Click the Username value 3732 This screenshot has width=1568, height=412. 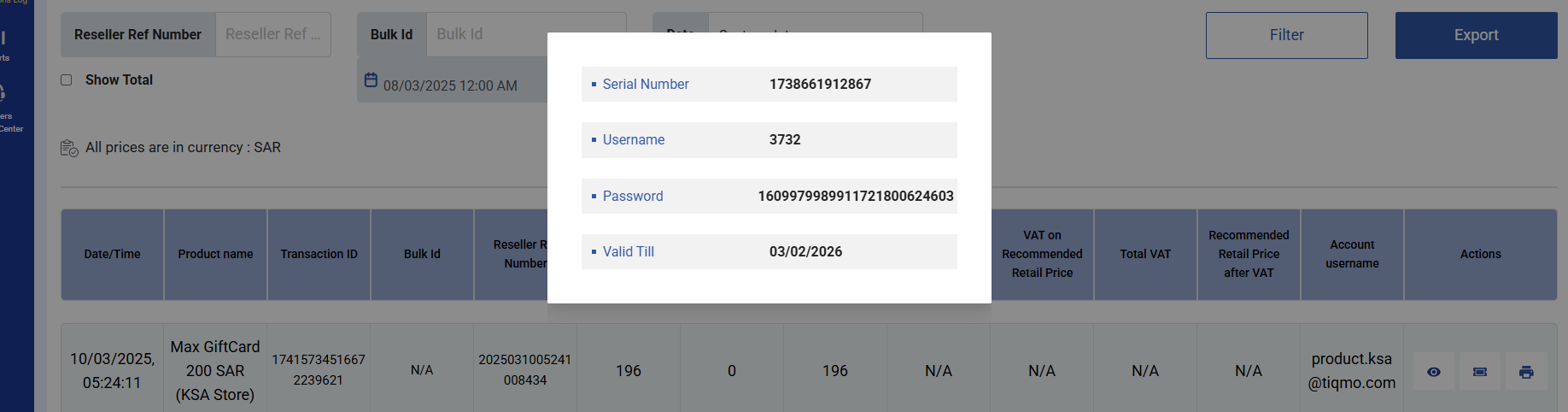click(x=785, y=139)
